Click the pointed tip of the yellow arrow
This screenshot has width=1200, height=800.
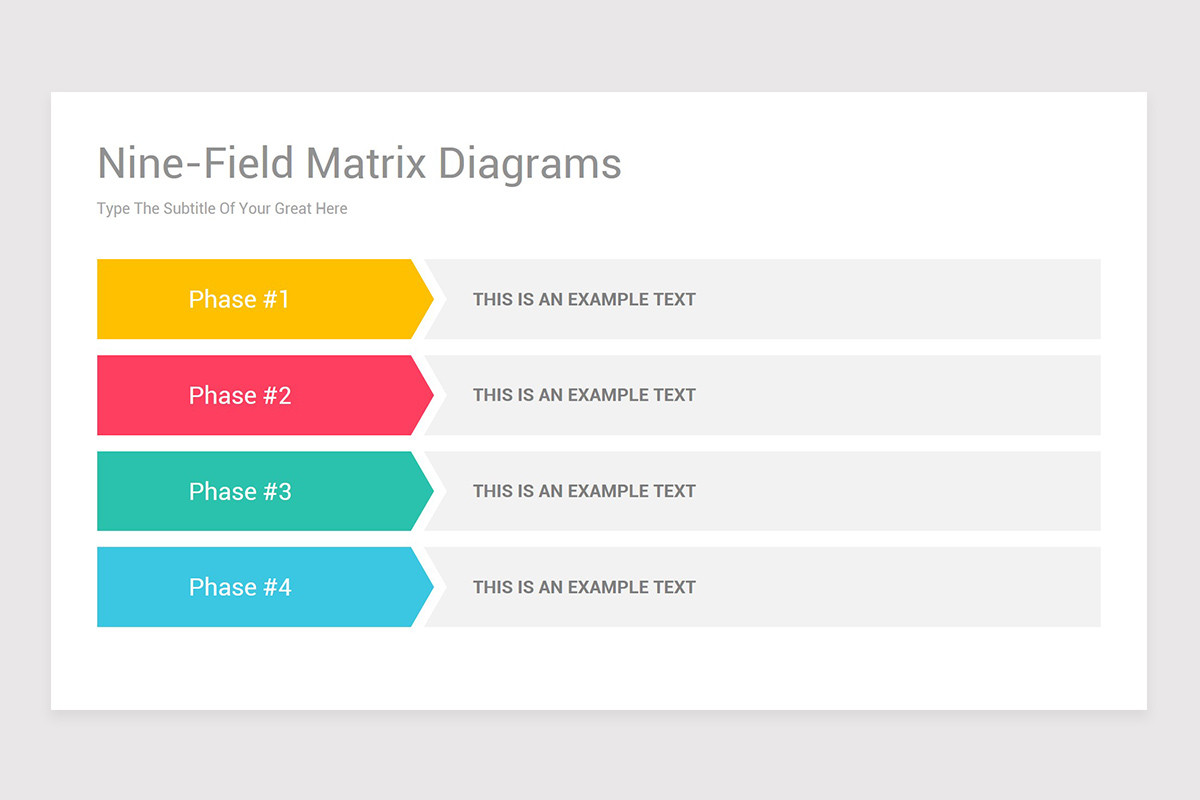[x=427, y=299]
